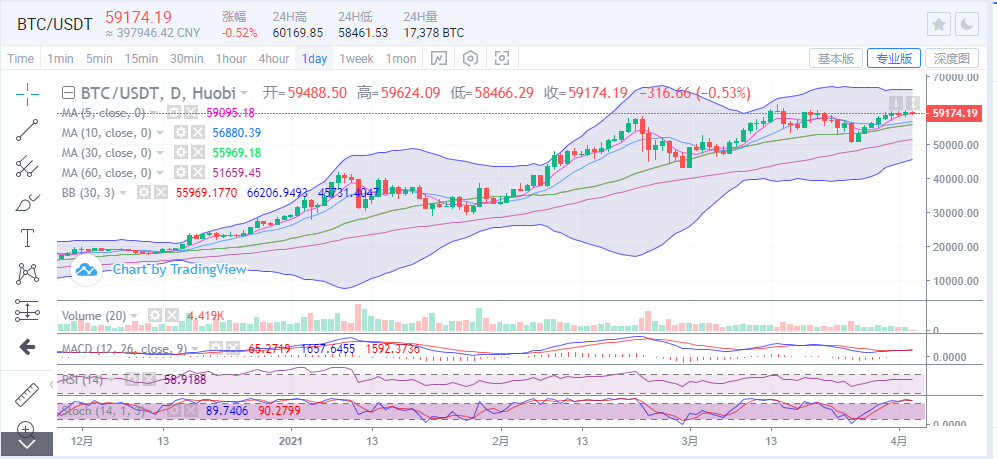The height and width of the screenshot is (459, 997).
Task: Open RSI (14) settings gear
Action: click(132, 380)
